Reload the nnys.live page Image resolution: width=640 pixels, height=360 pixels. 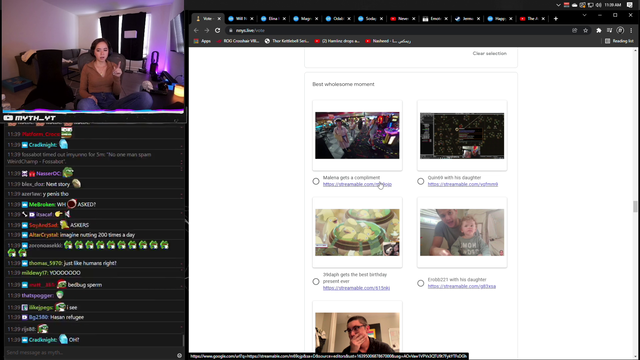(x=218, y=31)
